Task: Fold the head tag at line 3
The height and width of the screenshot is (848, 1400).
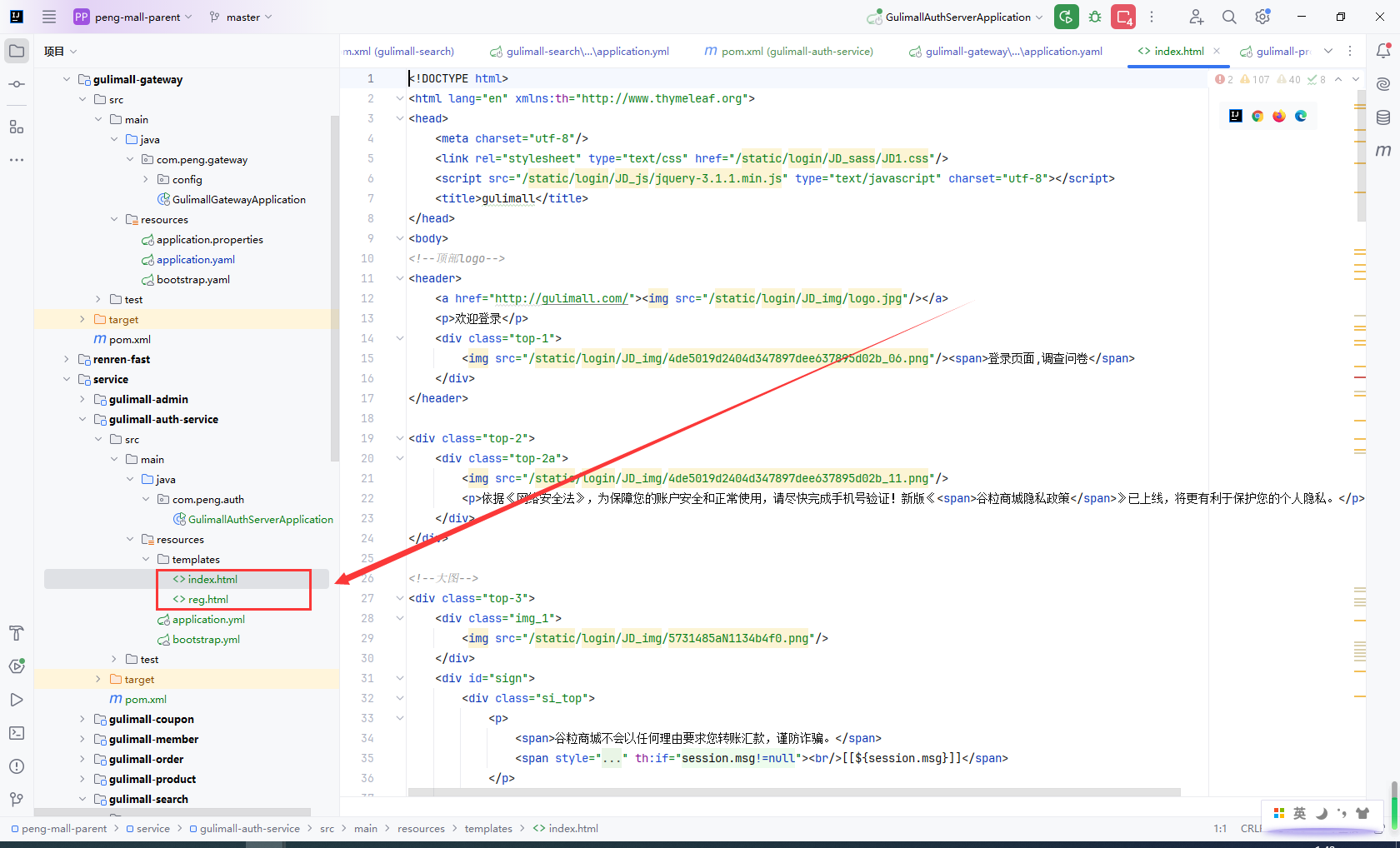Action: tap(399, 118)
